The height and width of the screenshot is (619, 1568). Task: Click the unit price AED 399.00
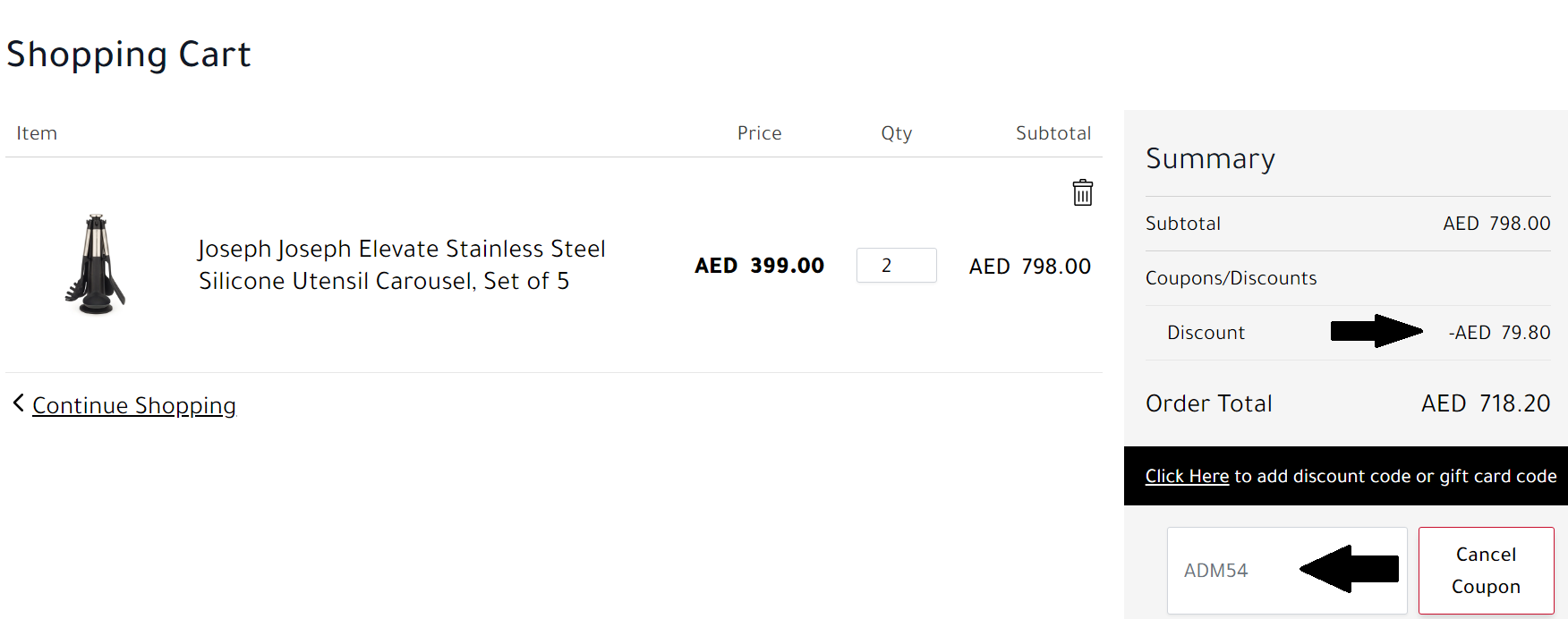[x=759, y=266]
